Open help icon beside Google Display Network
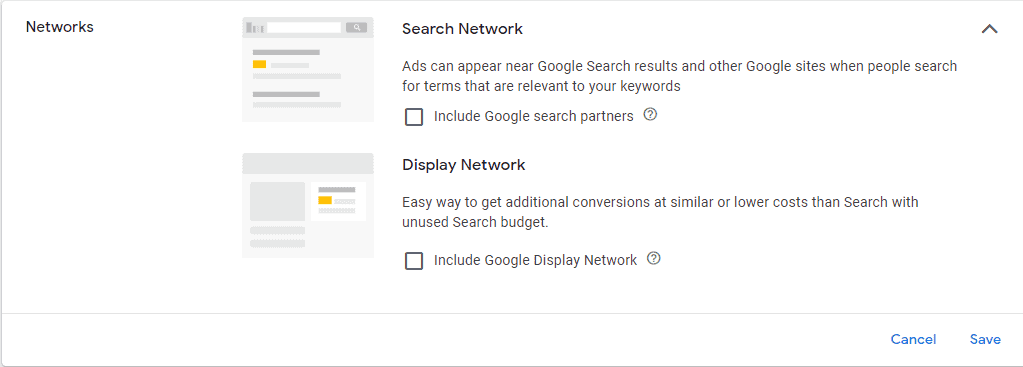This screenshot has width=1023, height=367. pyautogui.click(x=654, y=259)
